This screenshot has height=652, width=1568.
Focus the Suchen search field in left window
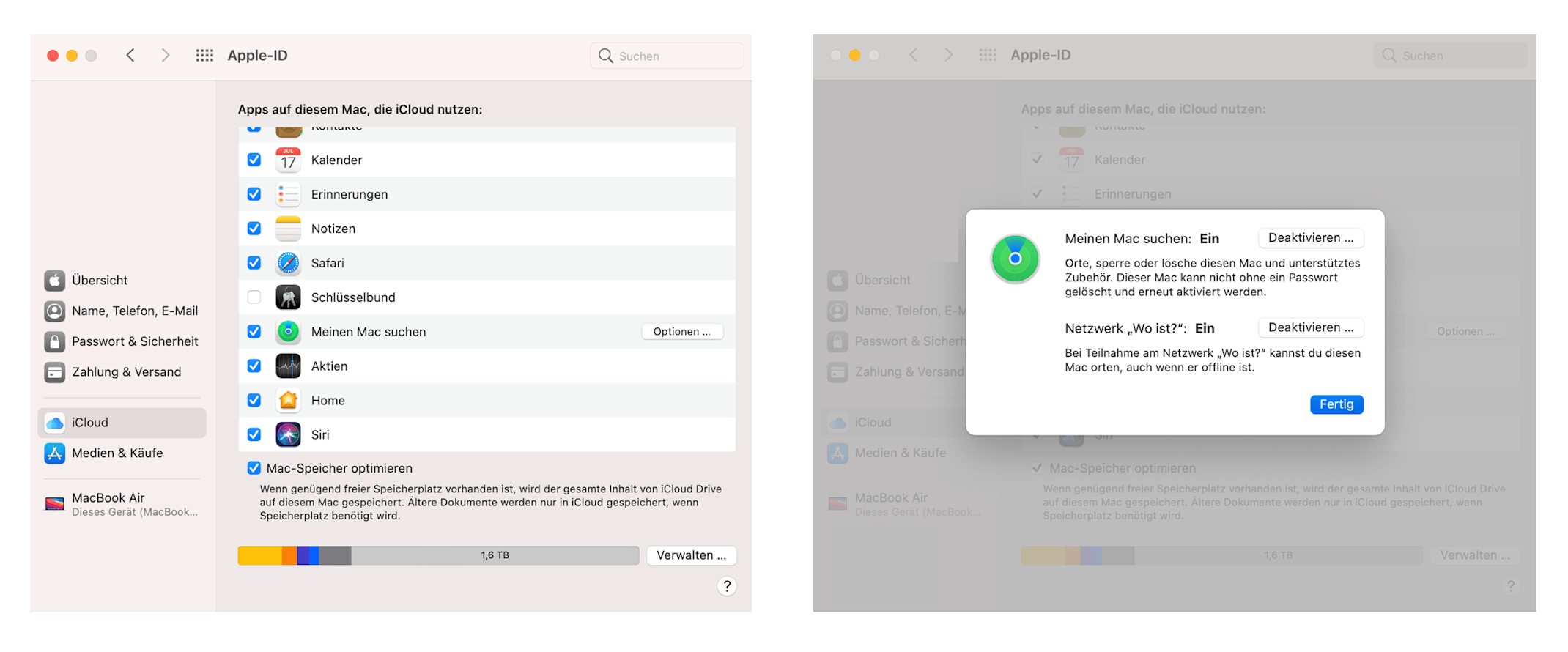click(x=667, y=56)
